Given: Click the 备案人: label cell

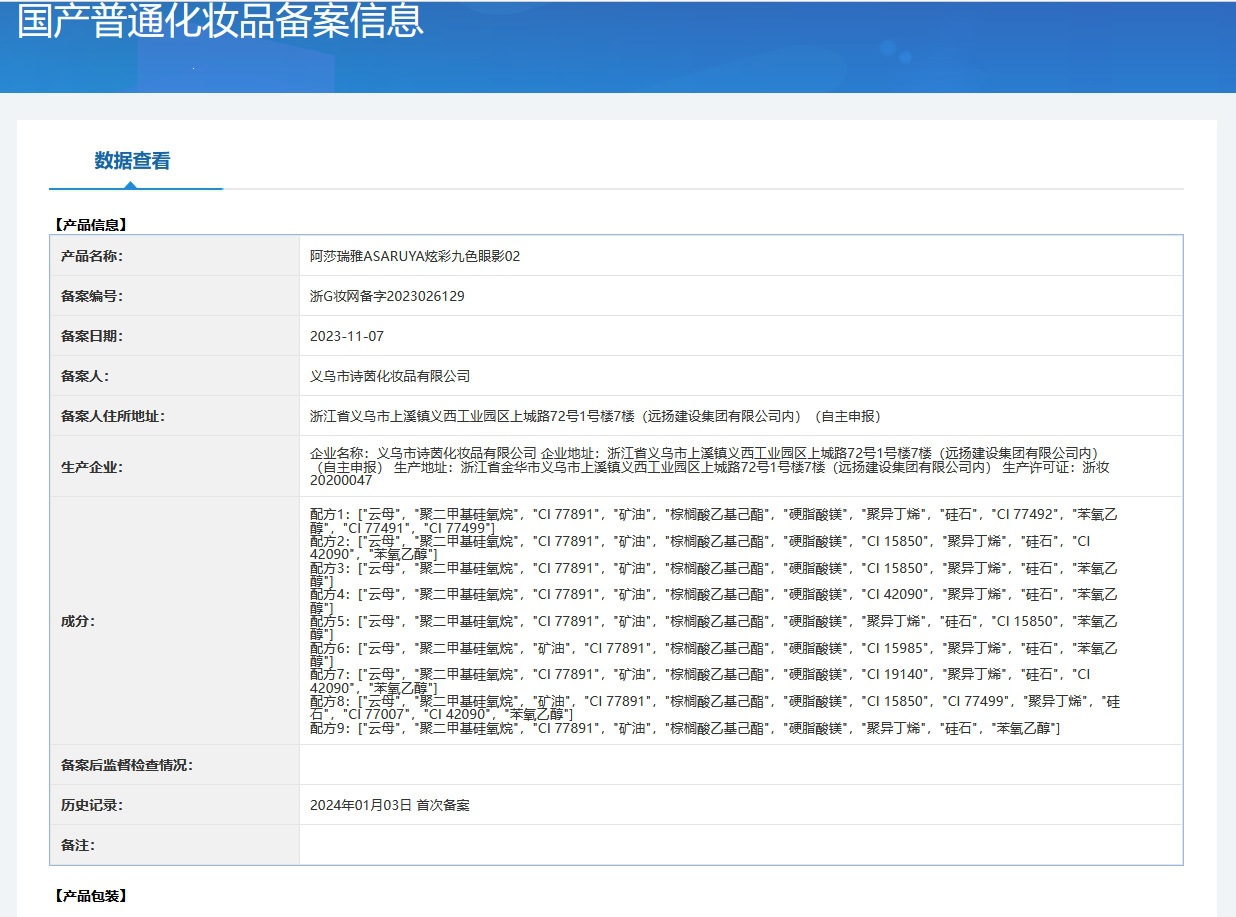Looking at the screenshot, I should [175, 376].
